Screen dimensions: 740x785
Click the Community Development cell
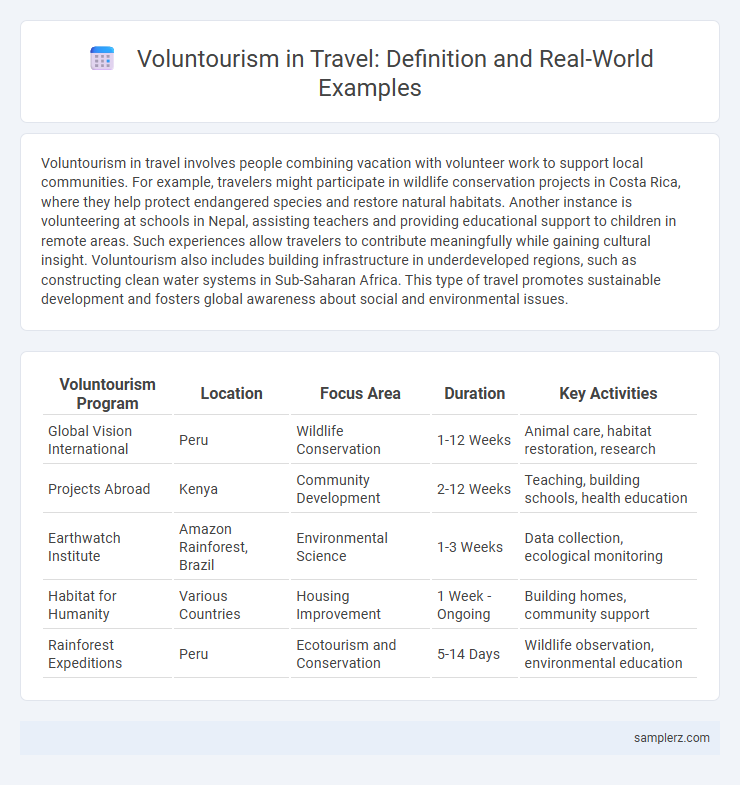coord(360,489)
